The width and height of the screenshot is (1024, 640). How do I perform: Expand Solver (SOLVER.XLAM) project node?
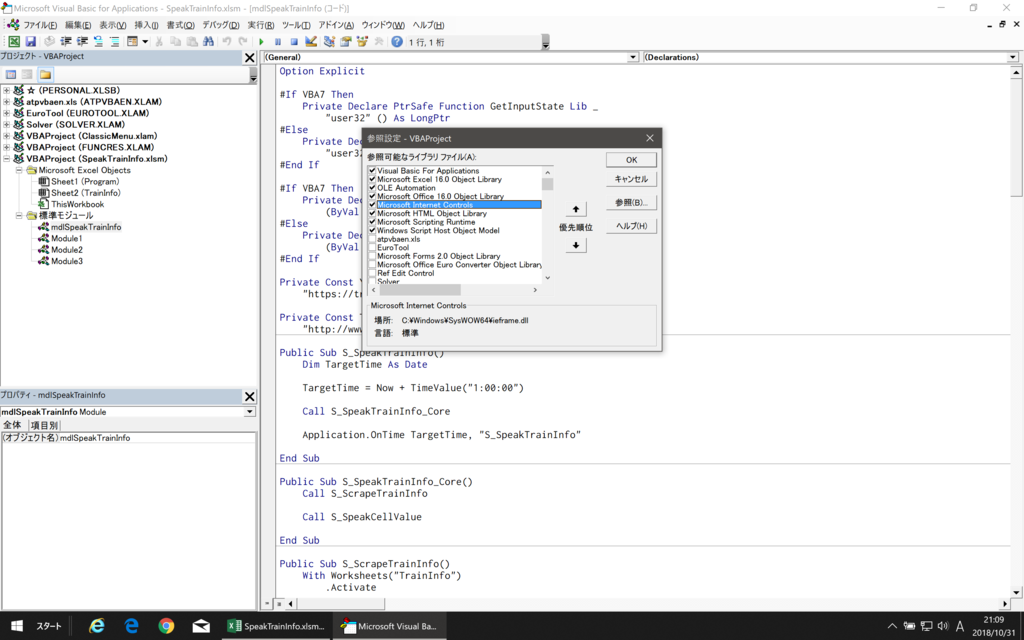pos(7,125)
